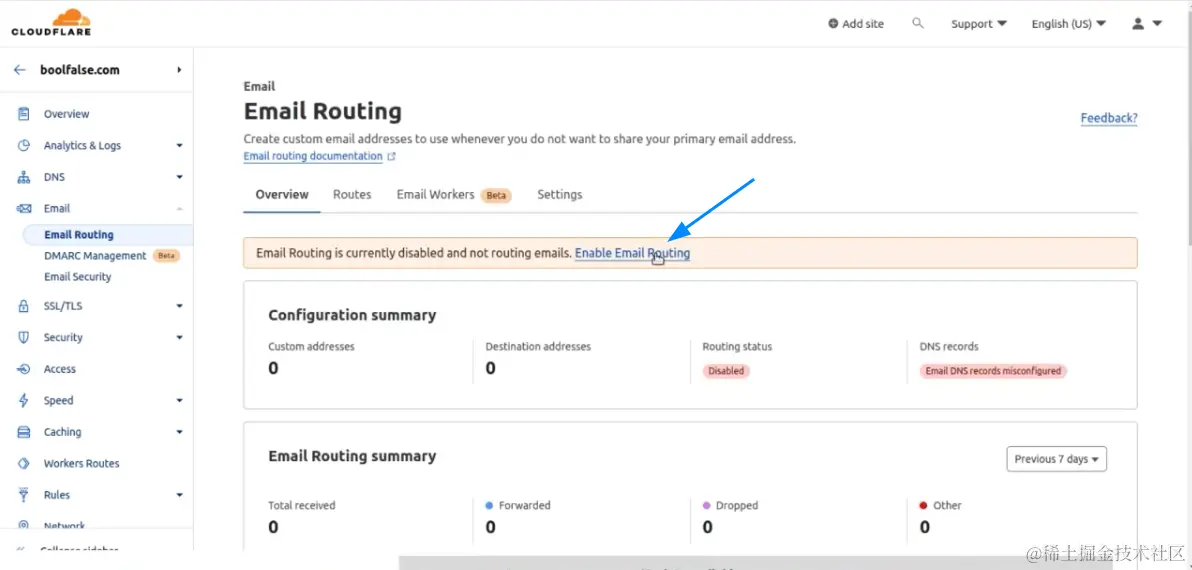Open Email Security in sidebar

click(78, 277)
